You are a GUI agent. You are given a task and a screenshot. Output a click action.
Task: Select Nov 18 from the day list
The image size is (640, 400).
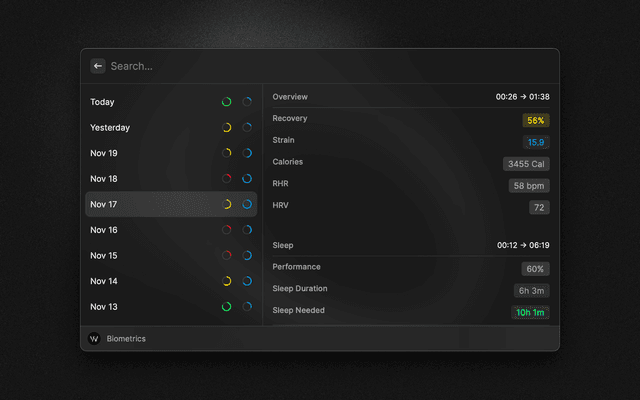[150, 179]
